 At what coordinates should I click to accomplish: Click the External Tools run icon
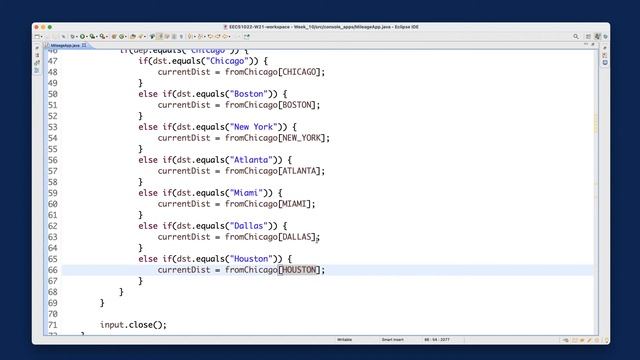[x=102, y=36]
